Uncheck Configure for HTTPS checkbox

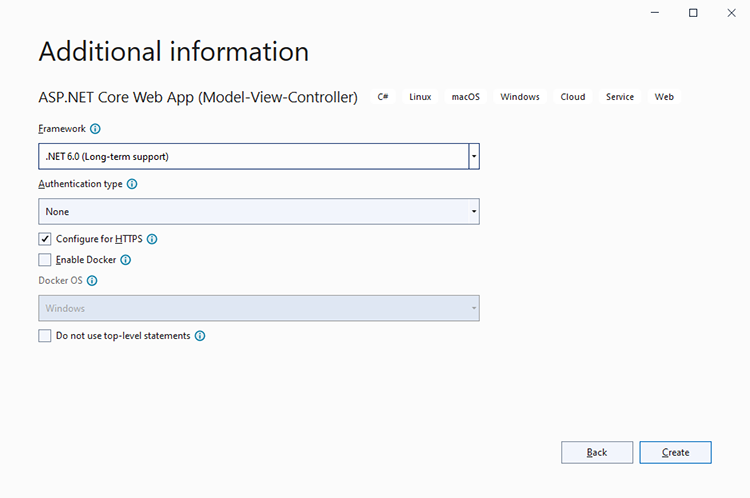[x=44, y=239]
